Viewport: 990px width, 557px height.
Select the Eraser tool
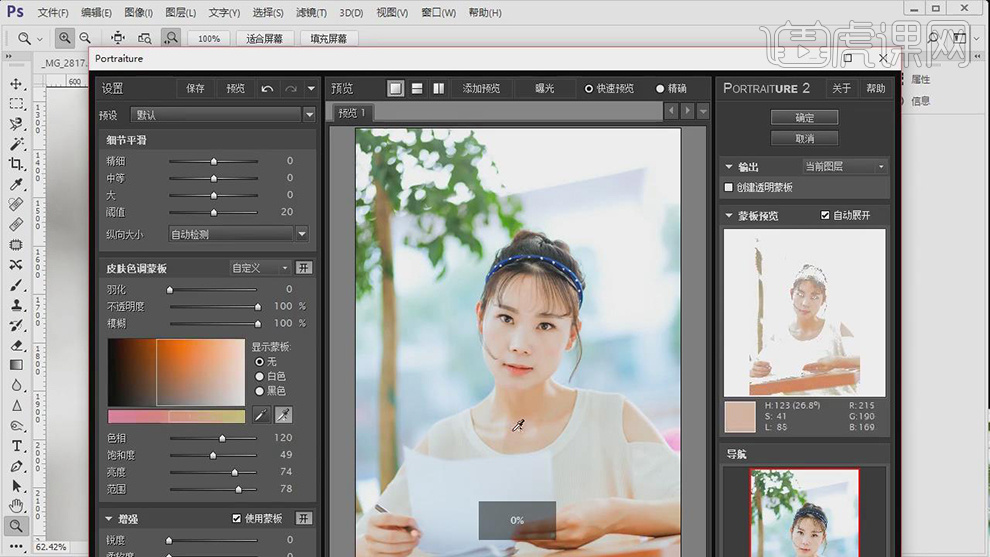[16, 345]
